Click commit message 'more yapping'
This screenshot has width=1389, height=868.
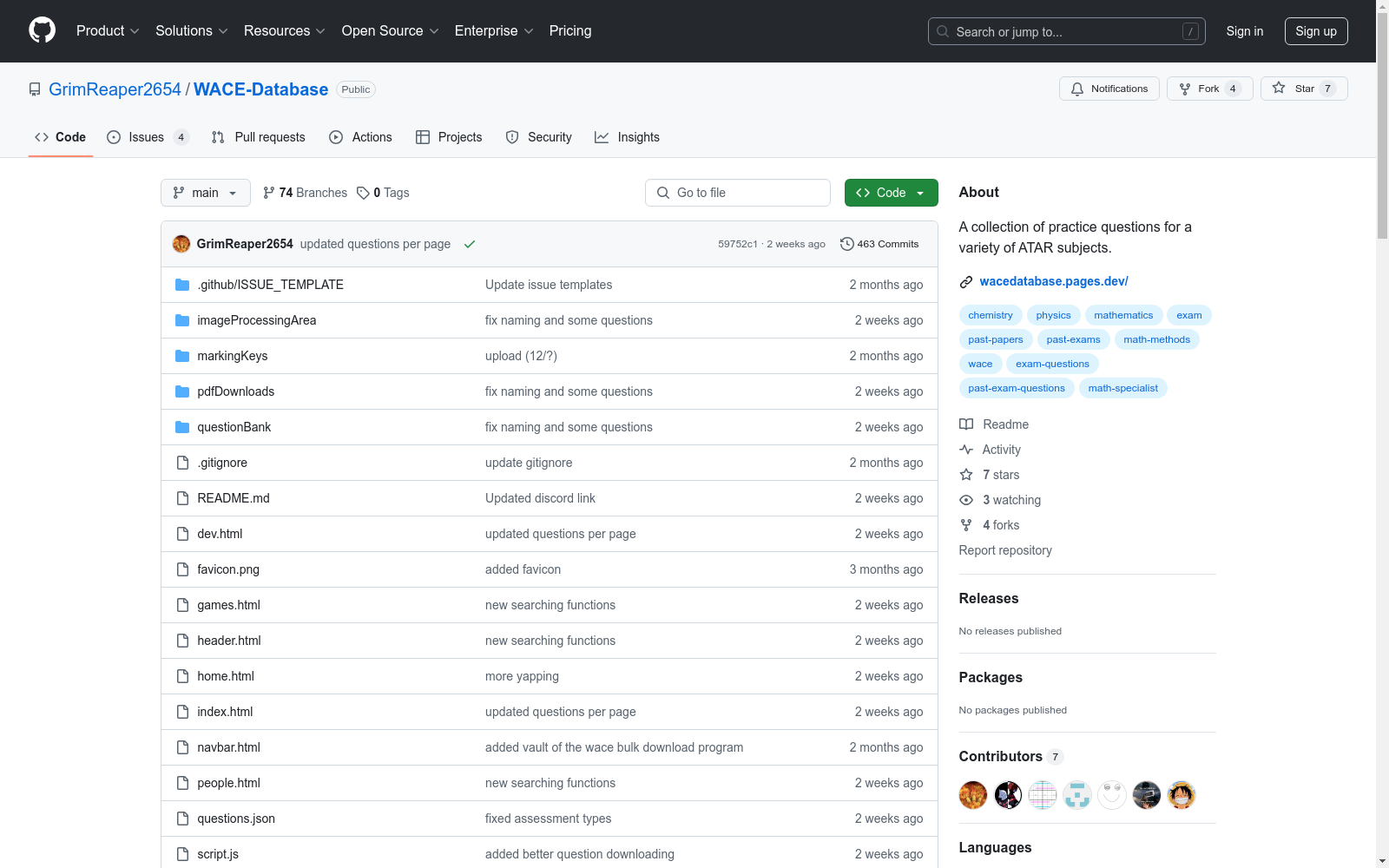coord(522,676)
